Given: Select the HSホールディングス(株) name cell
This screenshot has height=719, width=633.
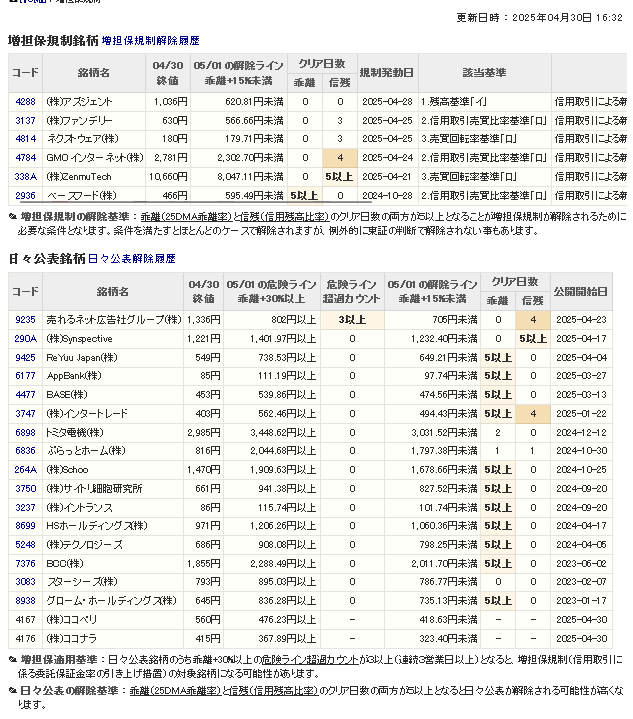Looking at the screenshot, I should (113, 526).
